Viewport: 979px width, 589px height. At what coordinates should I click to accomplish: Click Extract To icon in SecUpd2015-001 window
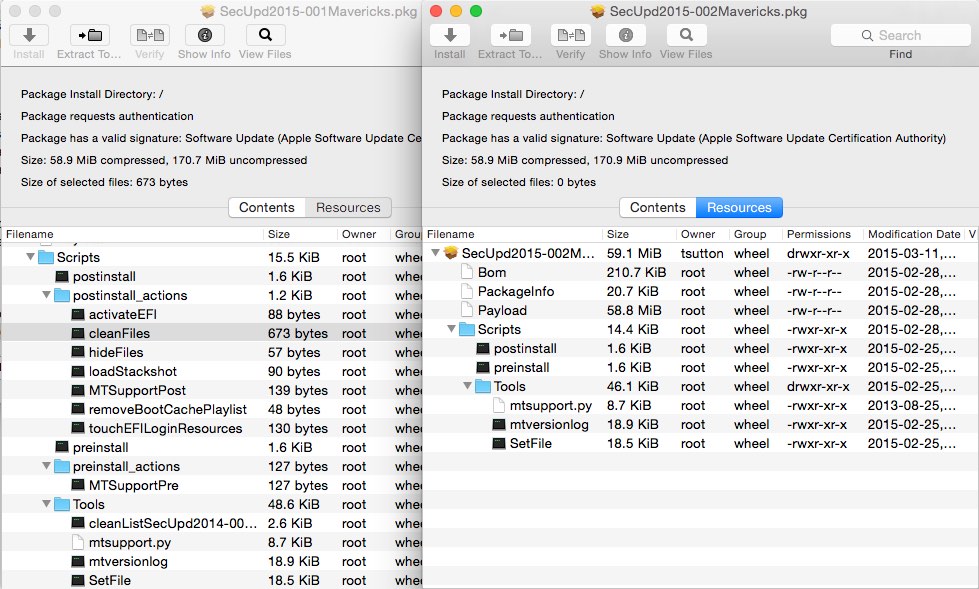point(89,35)
